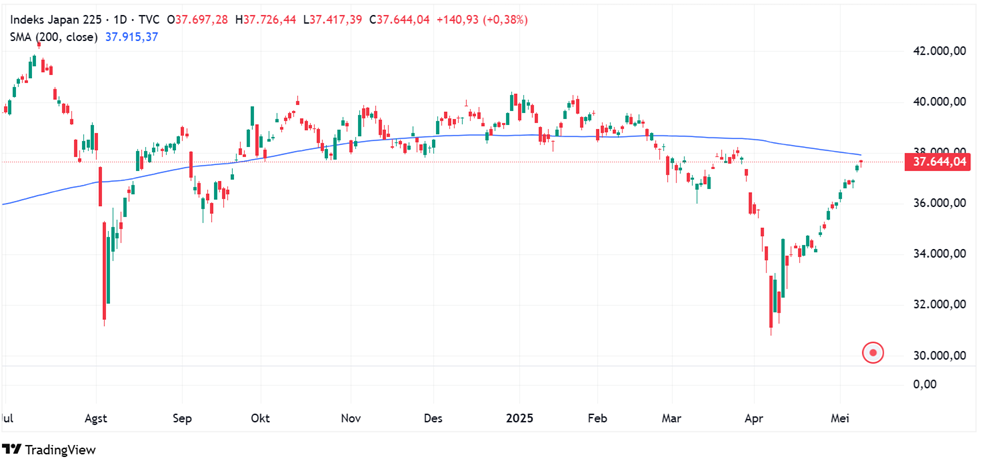Screen dimensions: 981x461
Task: Click the Mar month label on time axis
Action: (x=671, y=418)
